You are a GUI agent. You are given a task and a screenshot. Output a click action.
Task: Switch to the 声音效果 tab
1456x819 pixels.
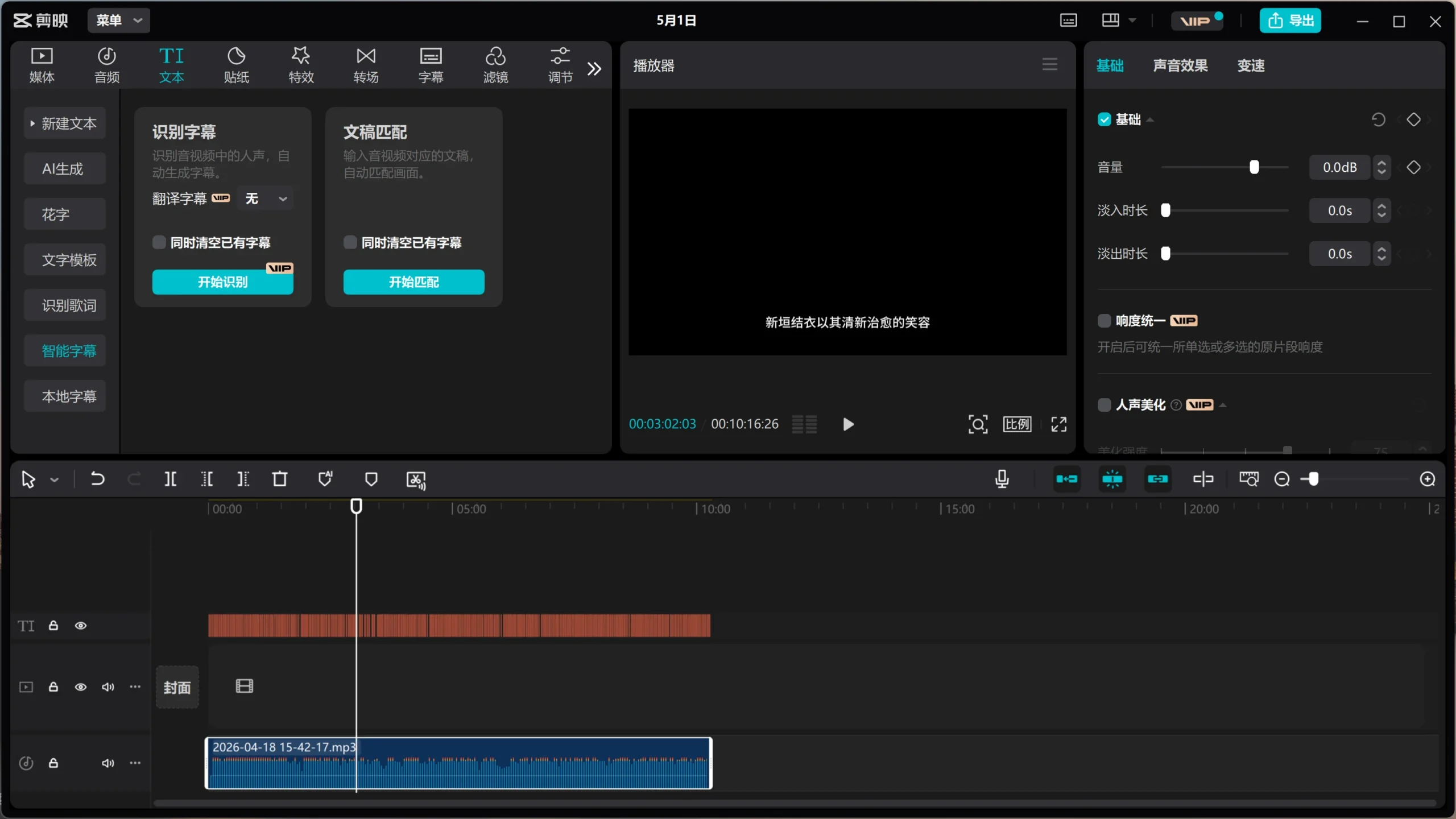[1180, 65]
